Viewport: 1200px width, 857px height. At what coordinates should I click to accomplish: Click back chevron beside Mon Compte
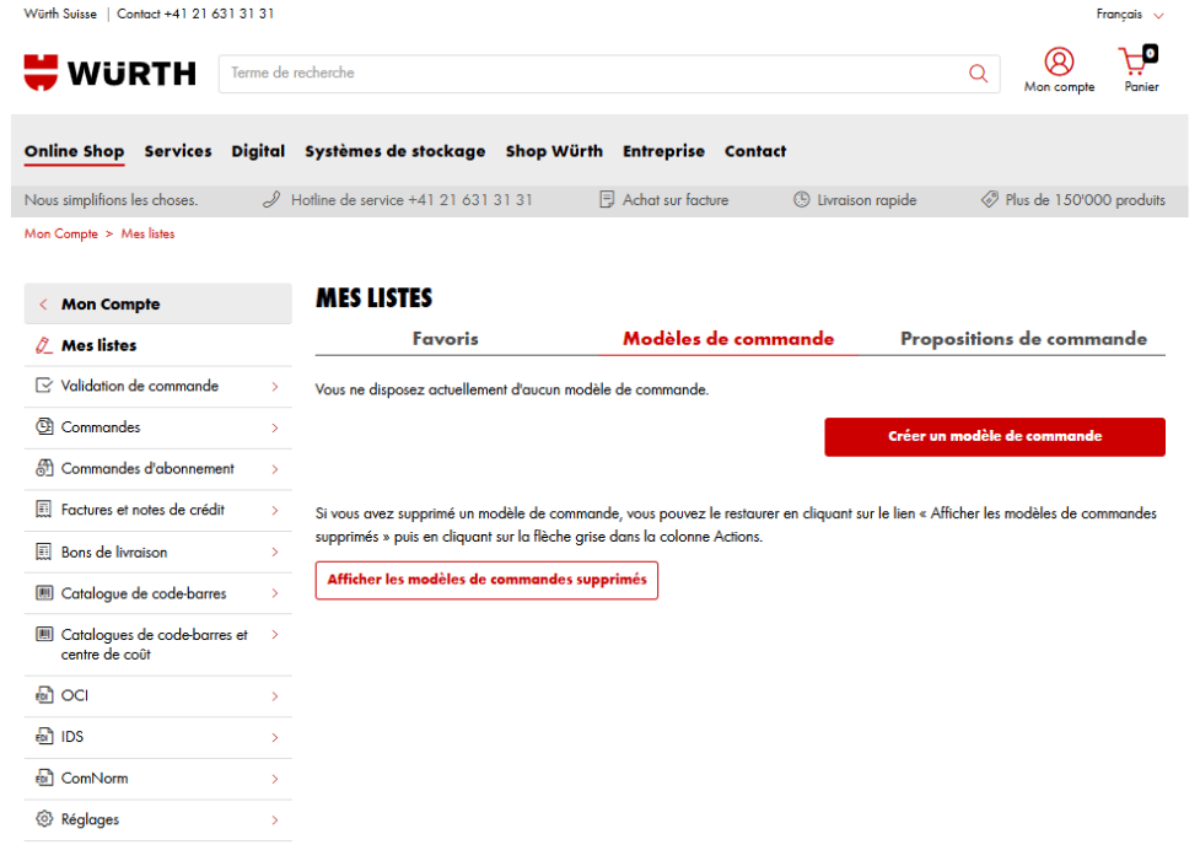[43, 304]
